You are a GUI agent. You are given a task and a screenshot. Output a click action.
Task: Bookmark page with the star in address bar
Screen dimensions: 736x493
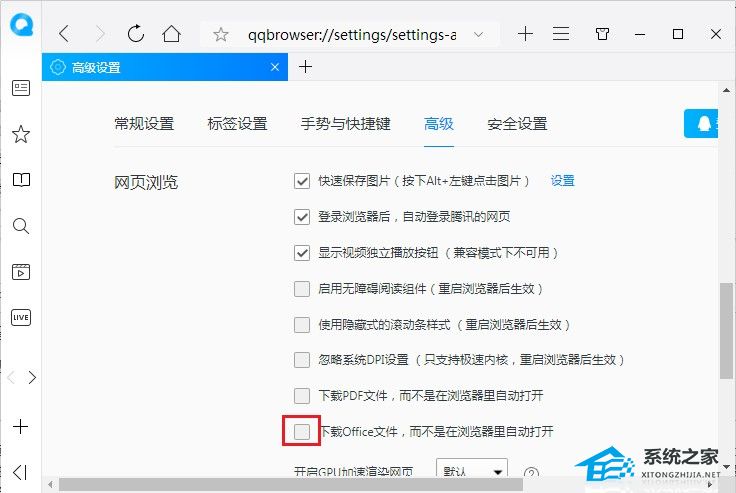[221, 34]
